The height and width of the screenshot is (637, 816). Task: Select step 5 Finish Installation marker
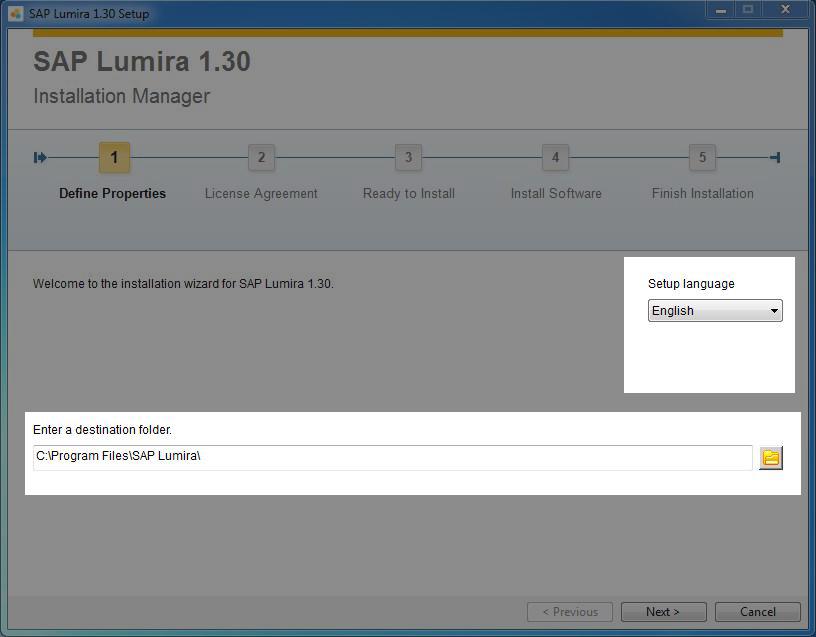click(702, 157)
